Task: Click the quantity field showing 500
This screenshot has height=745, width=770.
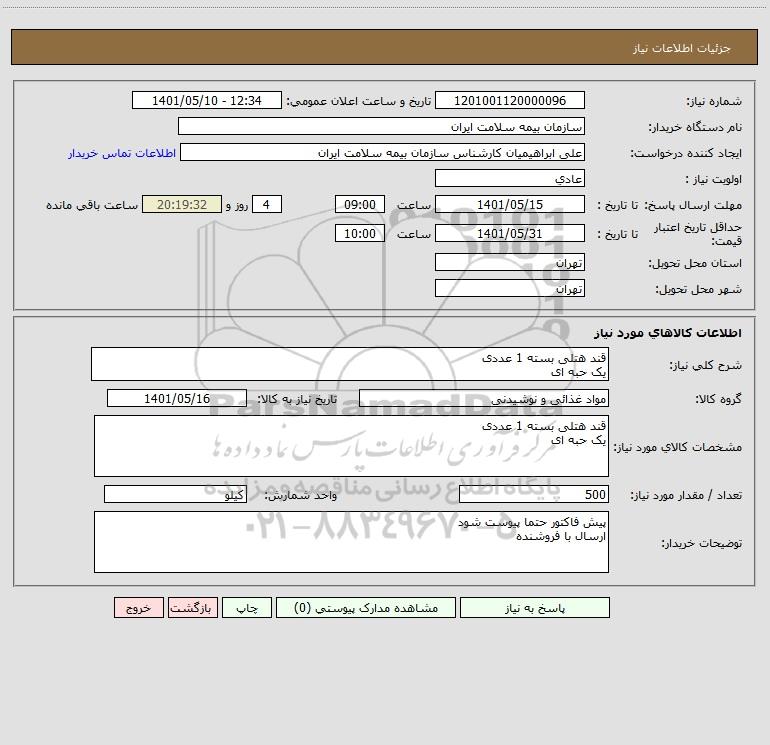Action: 534,495
